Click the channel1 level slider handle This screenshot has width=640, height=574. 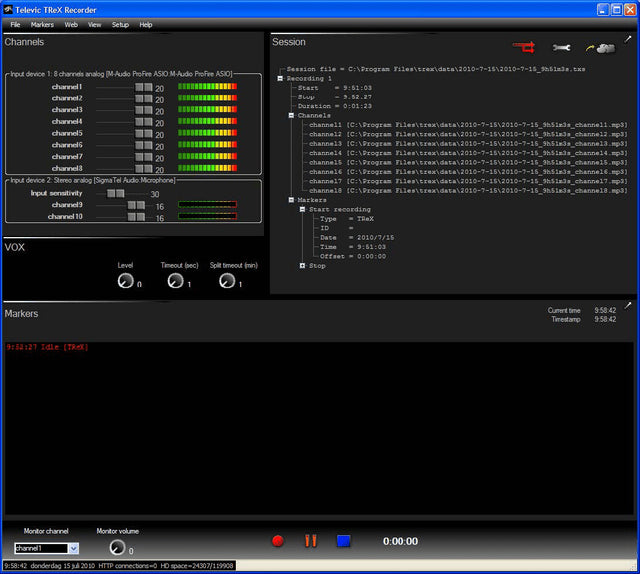pos(143,88)
